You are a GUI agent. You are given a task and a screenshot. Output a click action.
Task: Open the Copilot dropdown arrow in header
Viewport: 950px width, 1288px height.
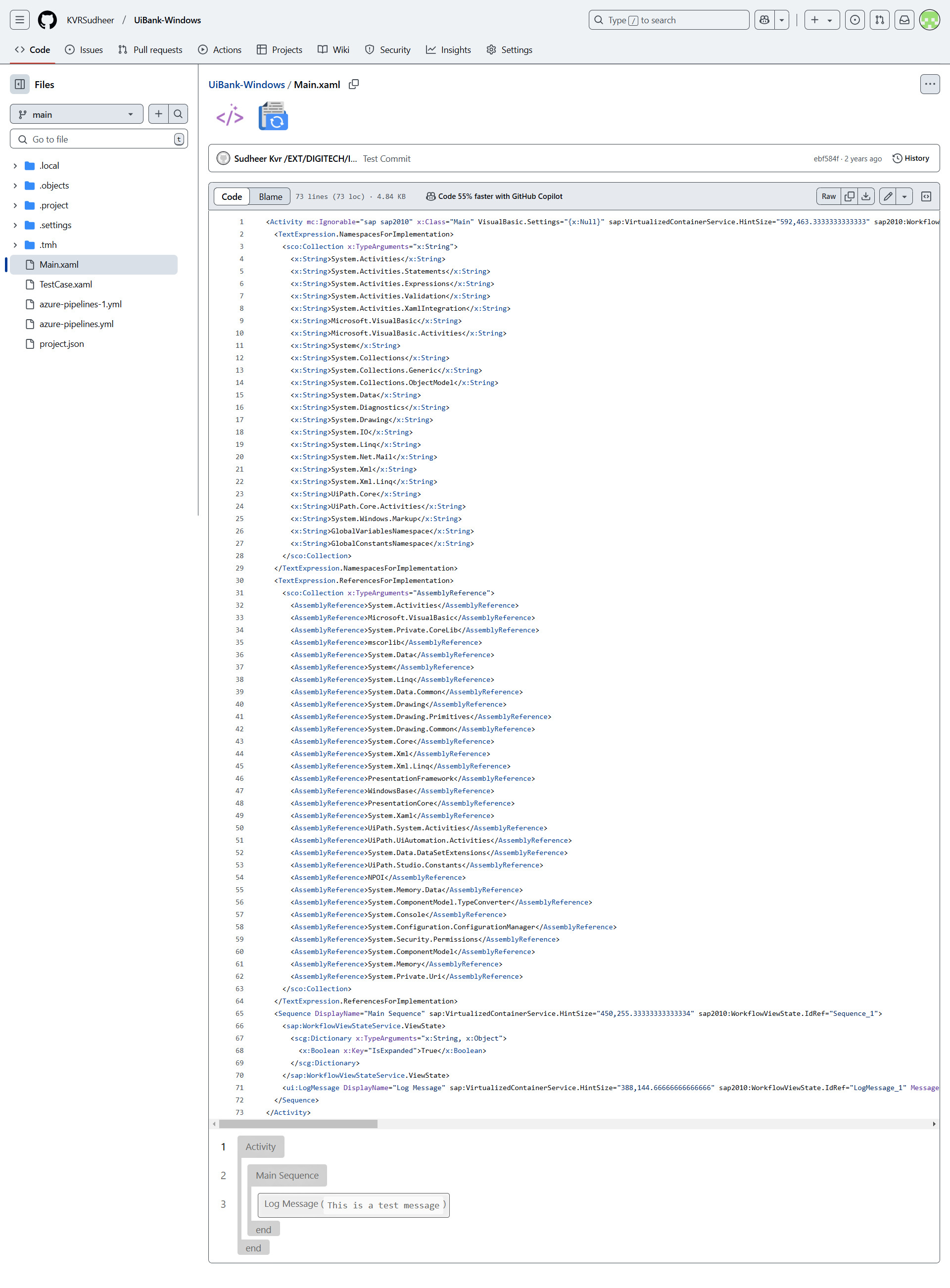781,20
